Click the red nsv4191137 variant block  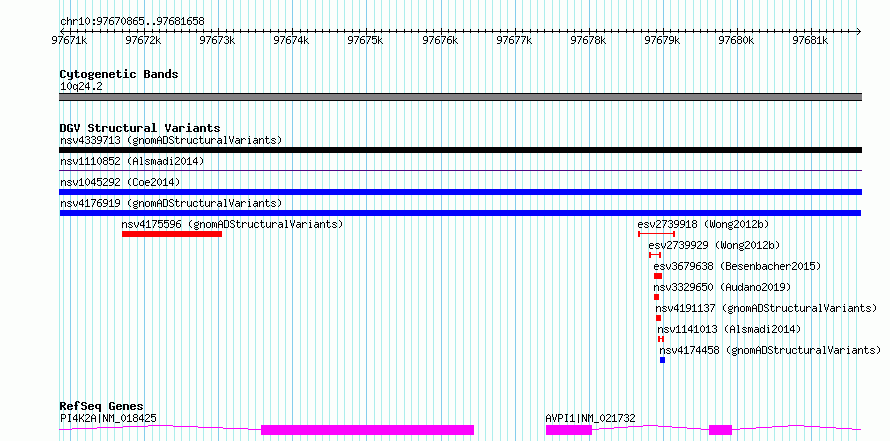pos(658,318)
